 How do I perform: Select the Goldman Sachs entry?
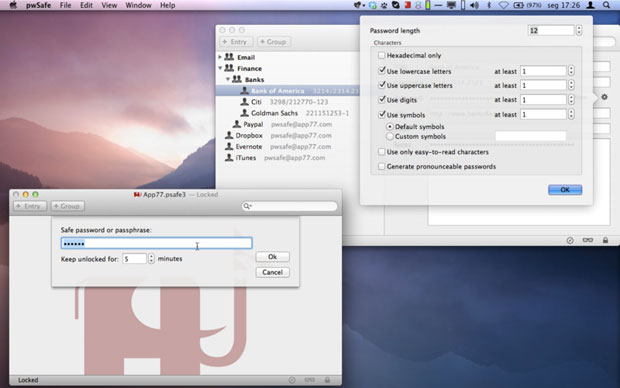pos(287,113)
